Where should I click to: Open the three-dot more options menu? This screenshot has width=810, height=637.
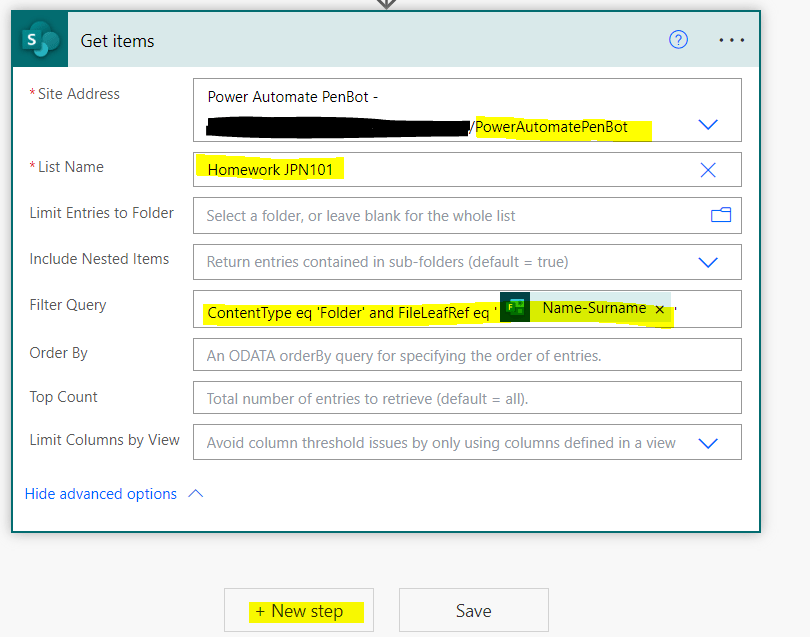click(732, 40)
